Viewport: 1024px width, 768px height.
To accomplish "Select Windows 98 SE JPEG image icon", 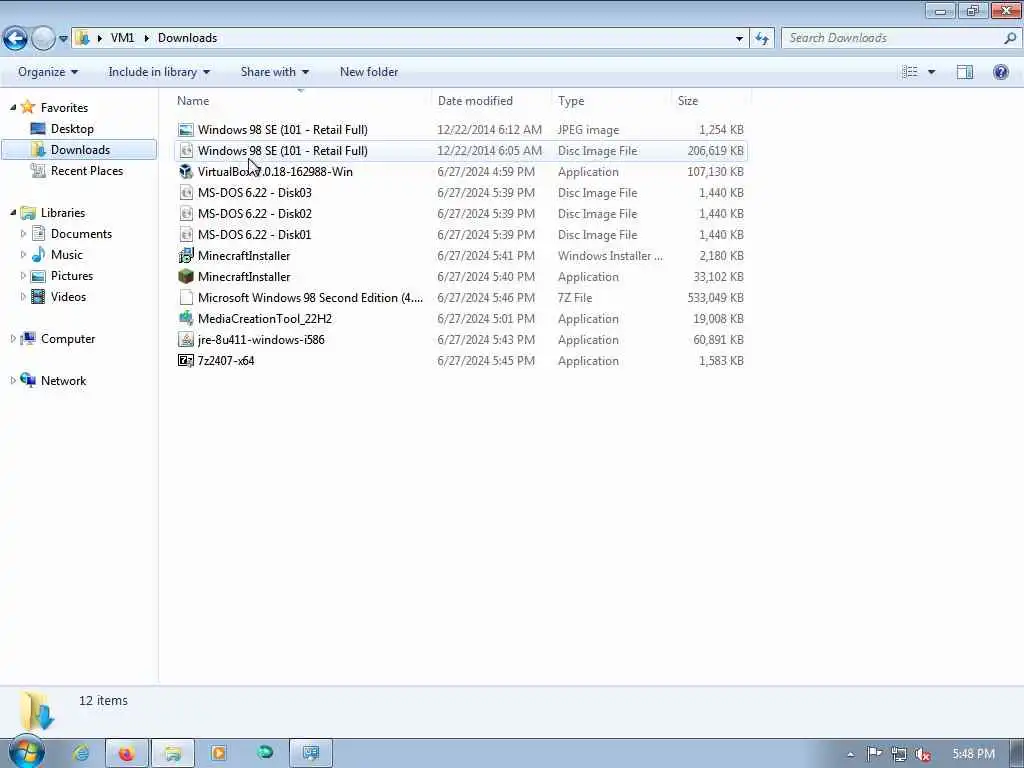I will coord(186,129).
